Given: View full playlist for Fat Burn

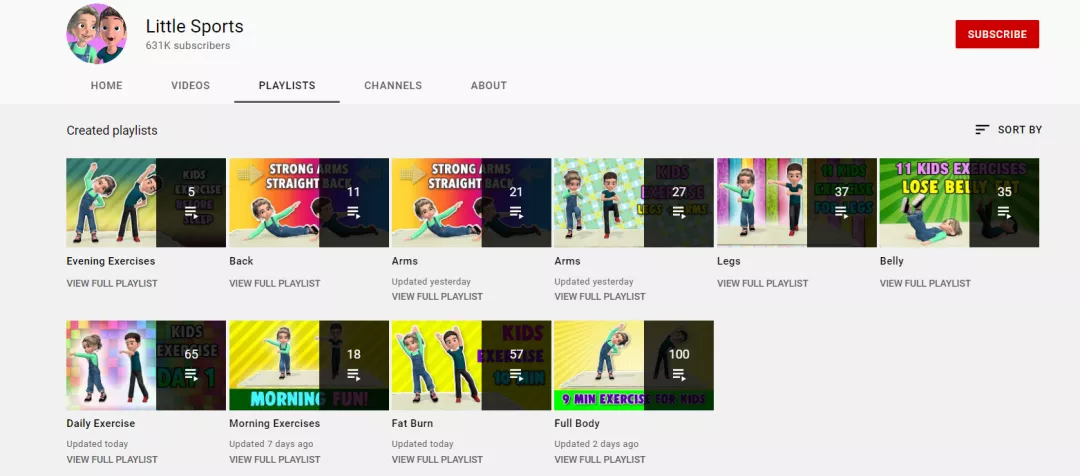Looking at the screenshot, I should click(437, 459).
